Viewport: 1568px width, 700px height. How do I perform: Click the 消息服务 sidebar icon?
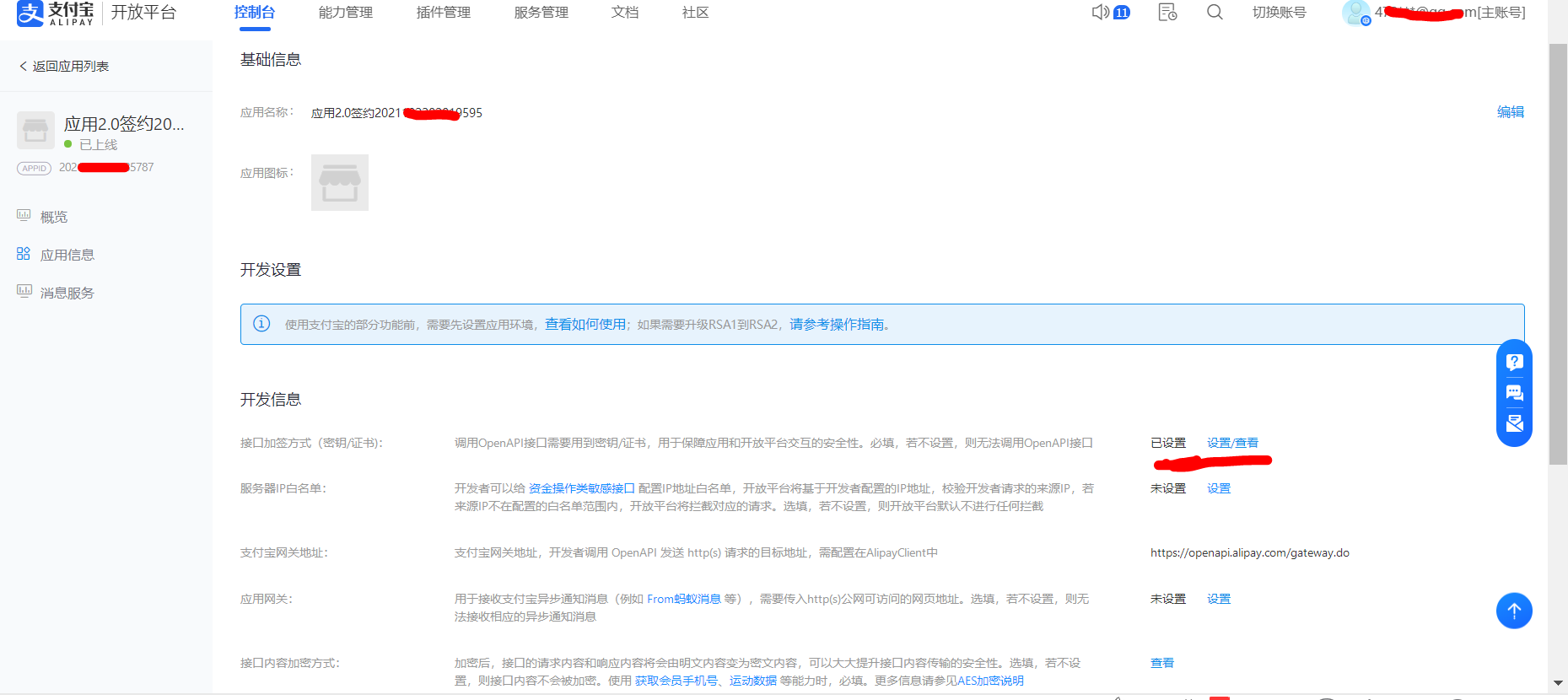(24, 292)
